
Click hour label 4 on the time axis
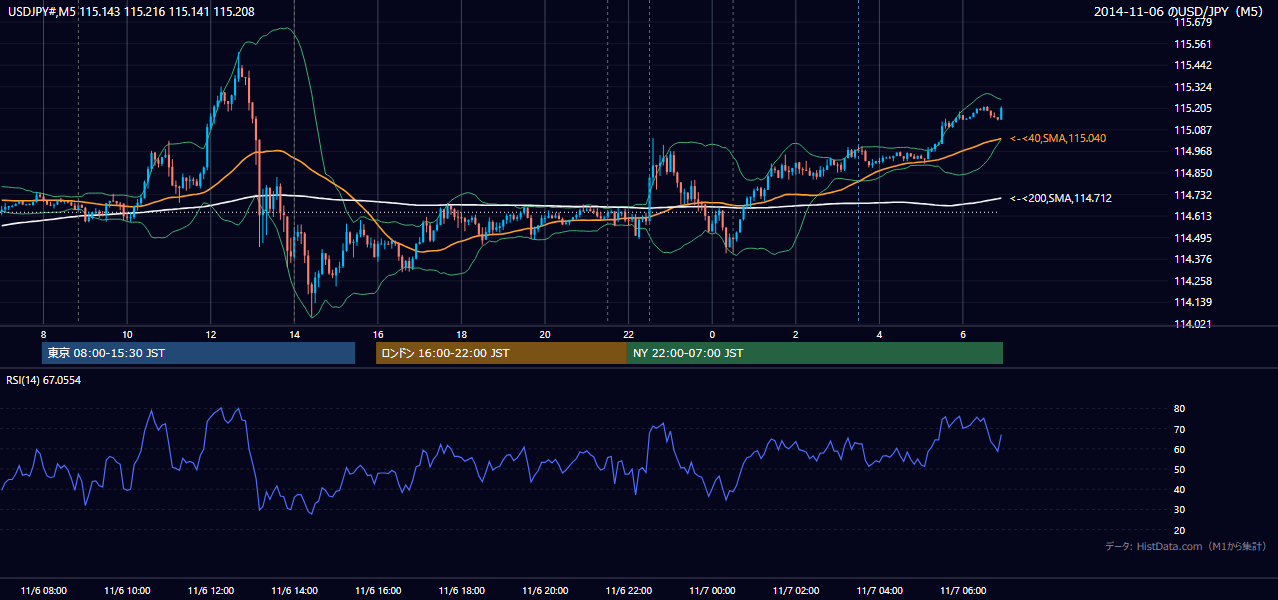(879, 333)
